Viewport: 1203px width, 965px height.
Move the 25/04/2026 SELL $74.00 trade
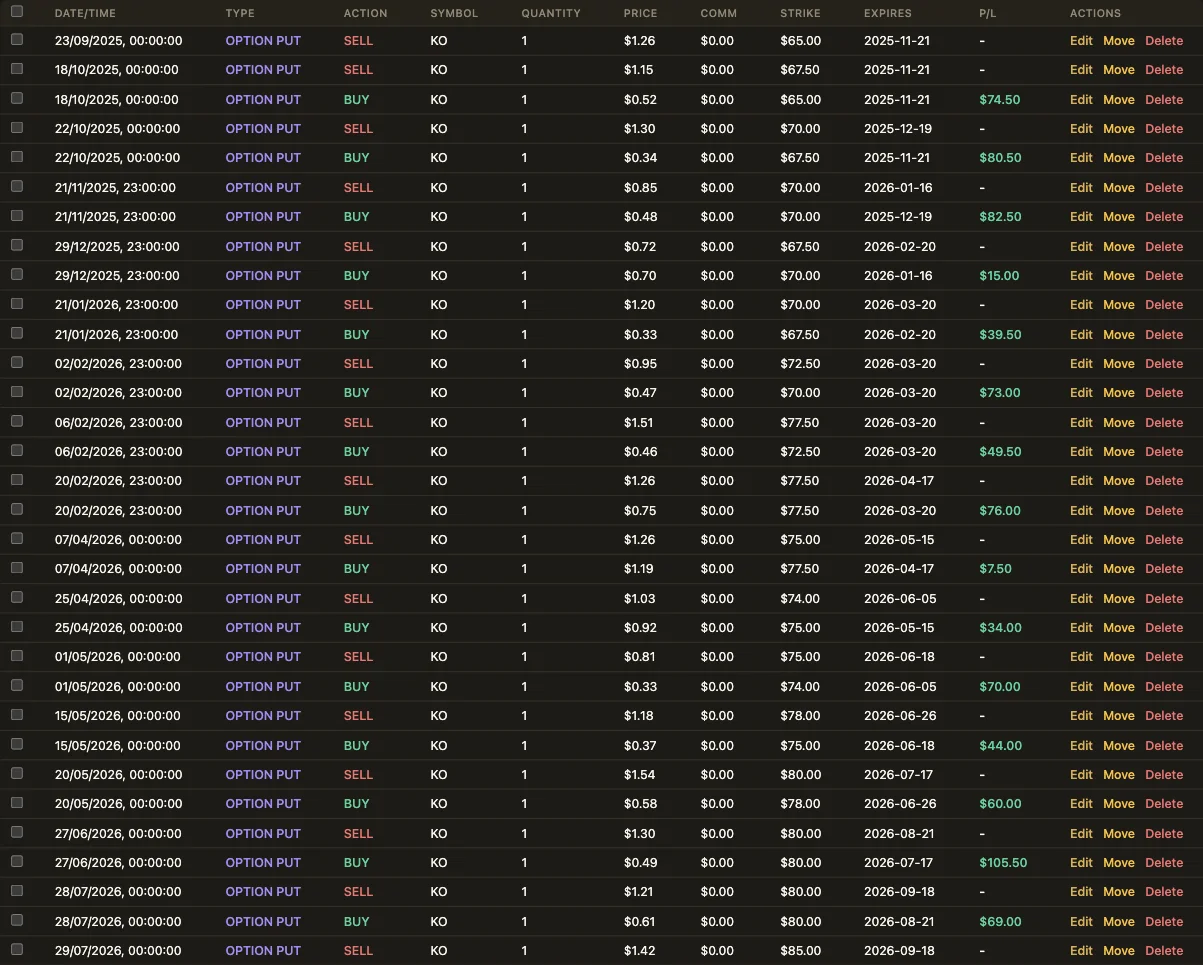click(x=1118, y=599)
